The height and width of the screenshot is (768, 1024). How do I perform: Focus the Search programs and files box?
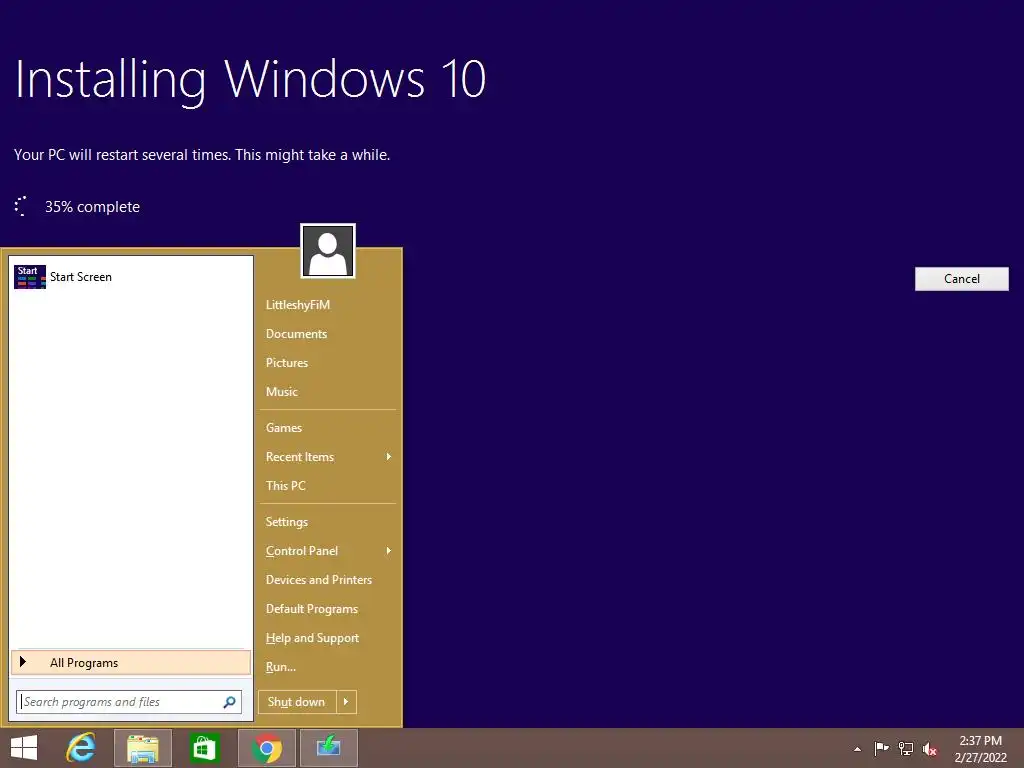click(x=129, y=702)
